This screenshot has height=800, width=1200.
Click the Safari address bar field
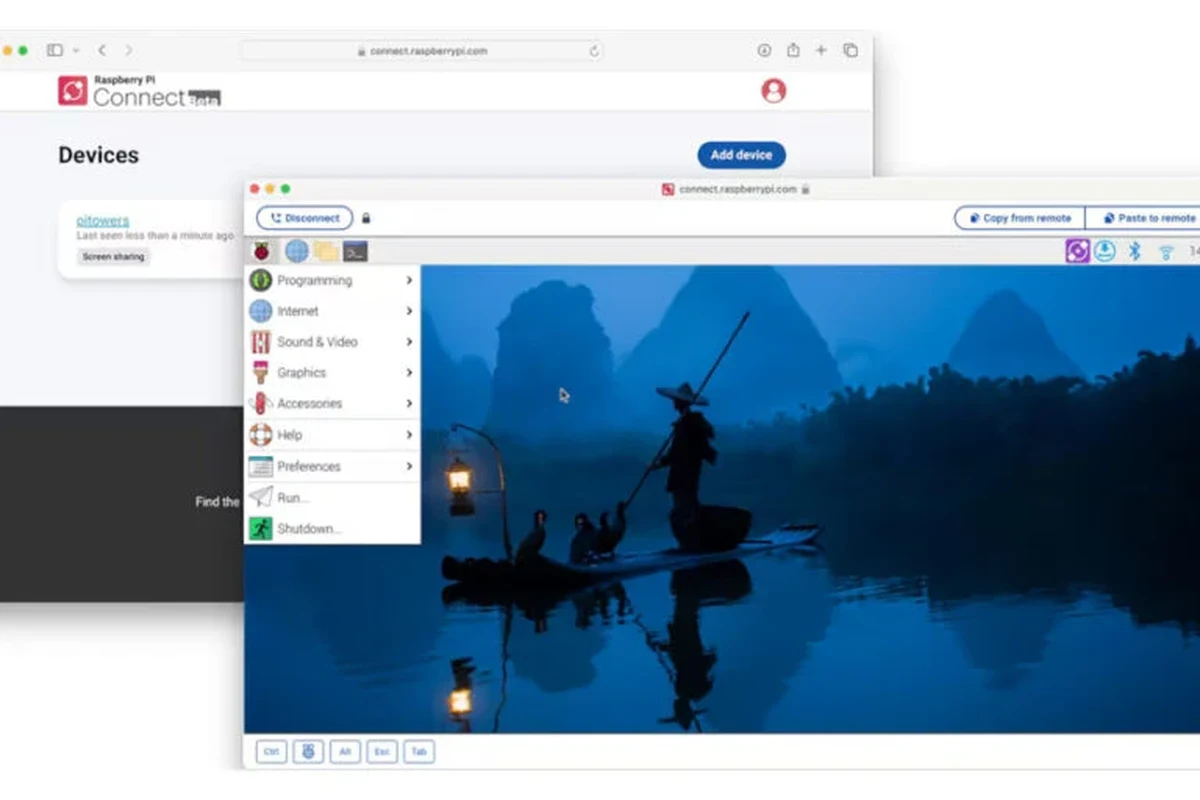[424, 50]
